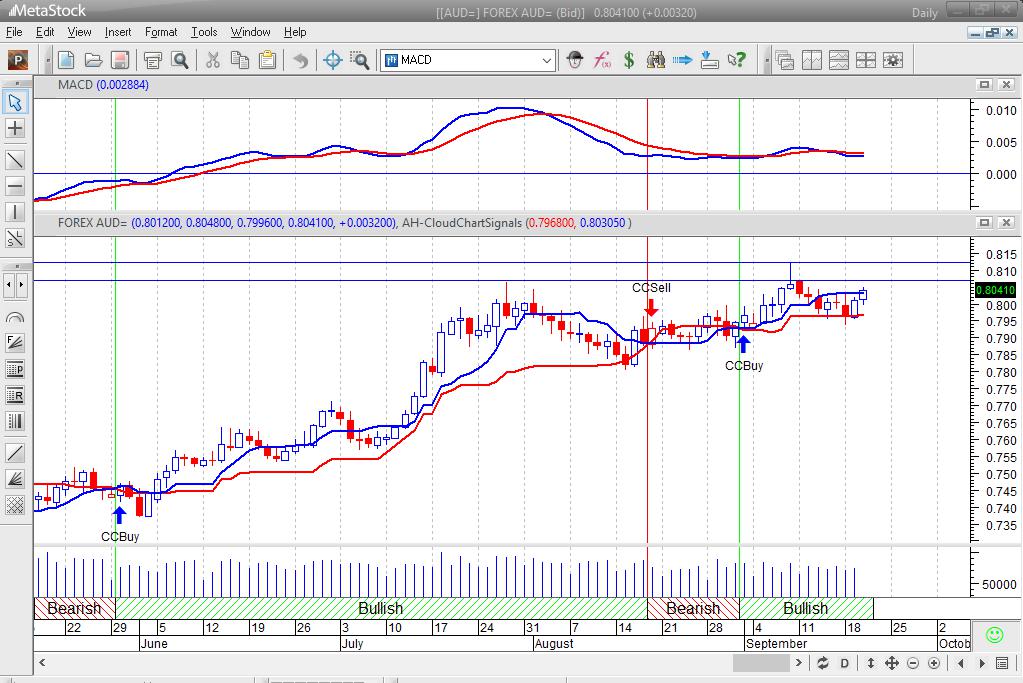Open the Downloader dollar sign icon
1023x683 pixels.
[x=628, y=60]
